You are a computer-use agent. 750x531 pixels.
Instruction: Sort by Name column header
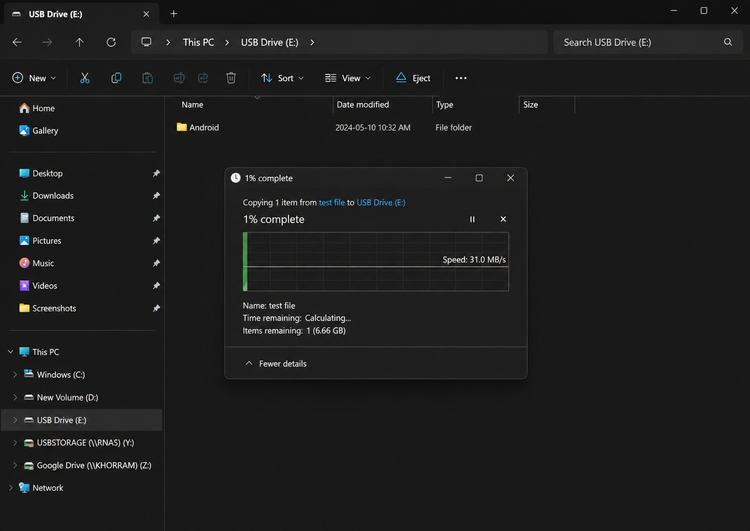pyautogui.click(x=192, y=104)
